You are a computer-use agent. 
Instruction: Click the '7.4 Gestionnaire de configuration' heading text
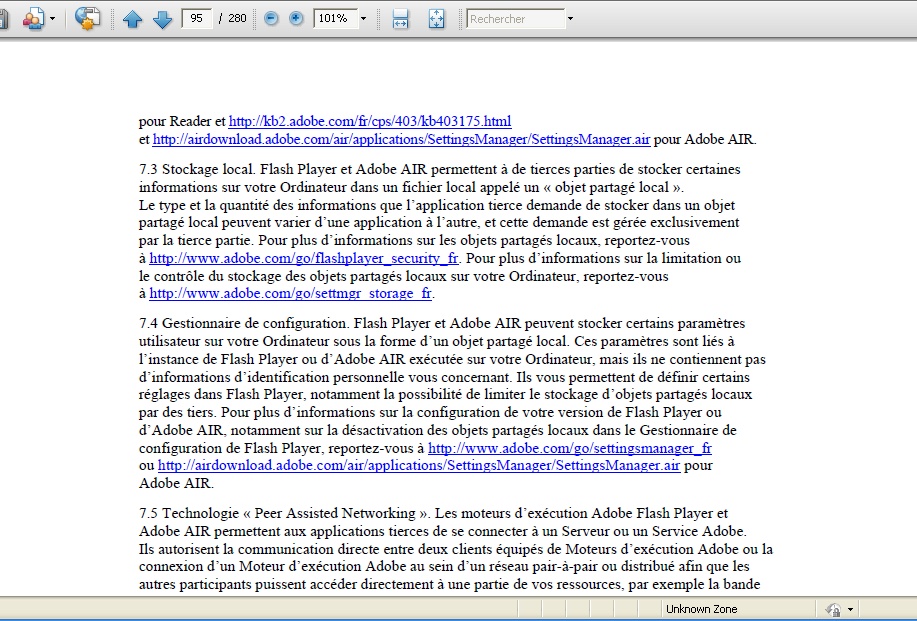click(244, 323)
